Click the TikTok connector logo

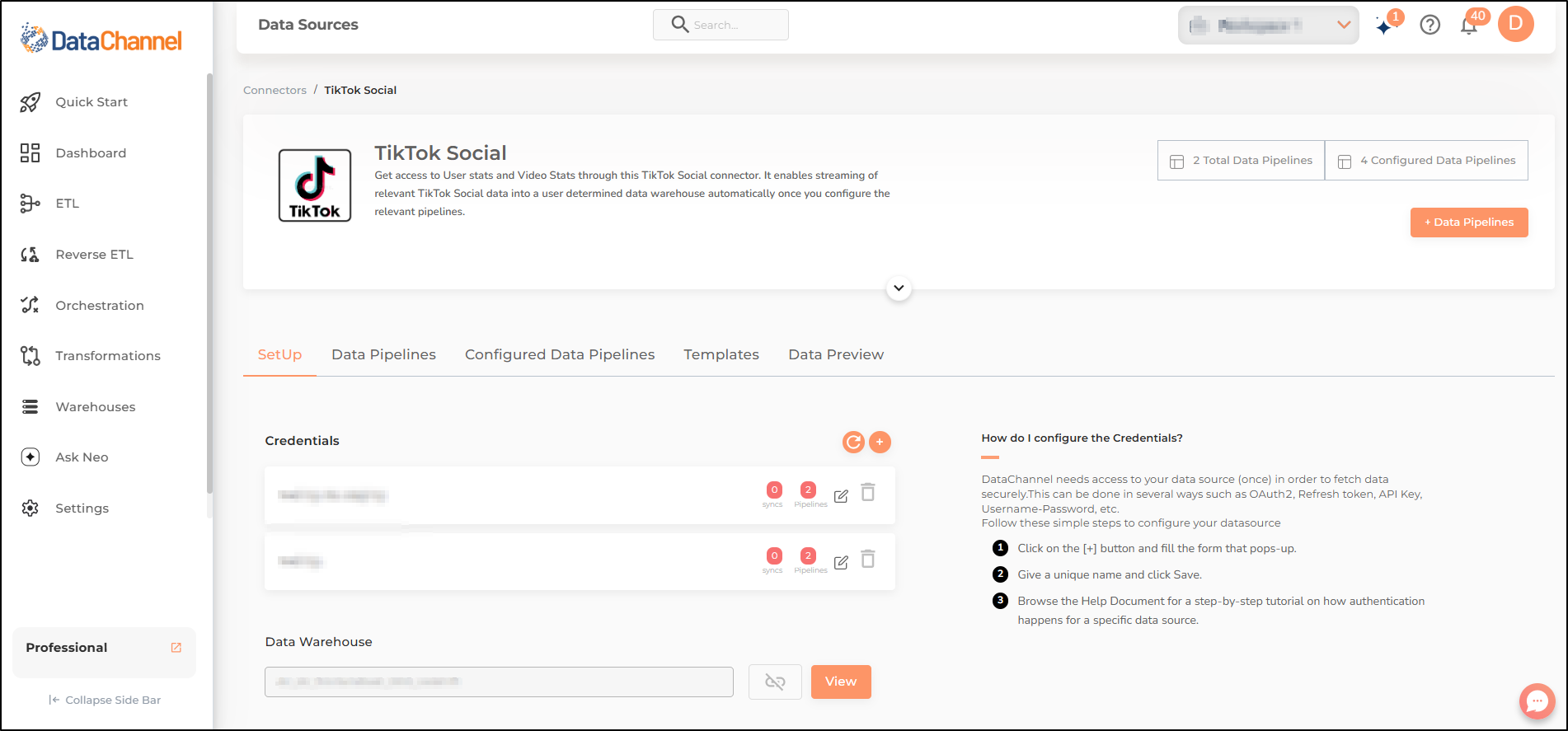315,185
